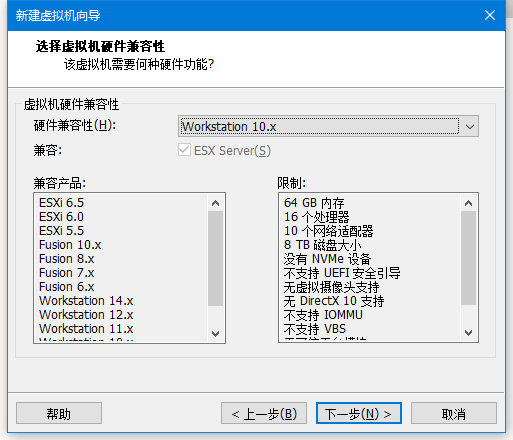Select ESXi 6.5 in compatible products
513x440 pixels.
(62, 203)
